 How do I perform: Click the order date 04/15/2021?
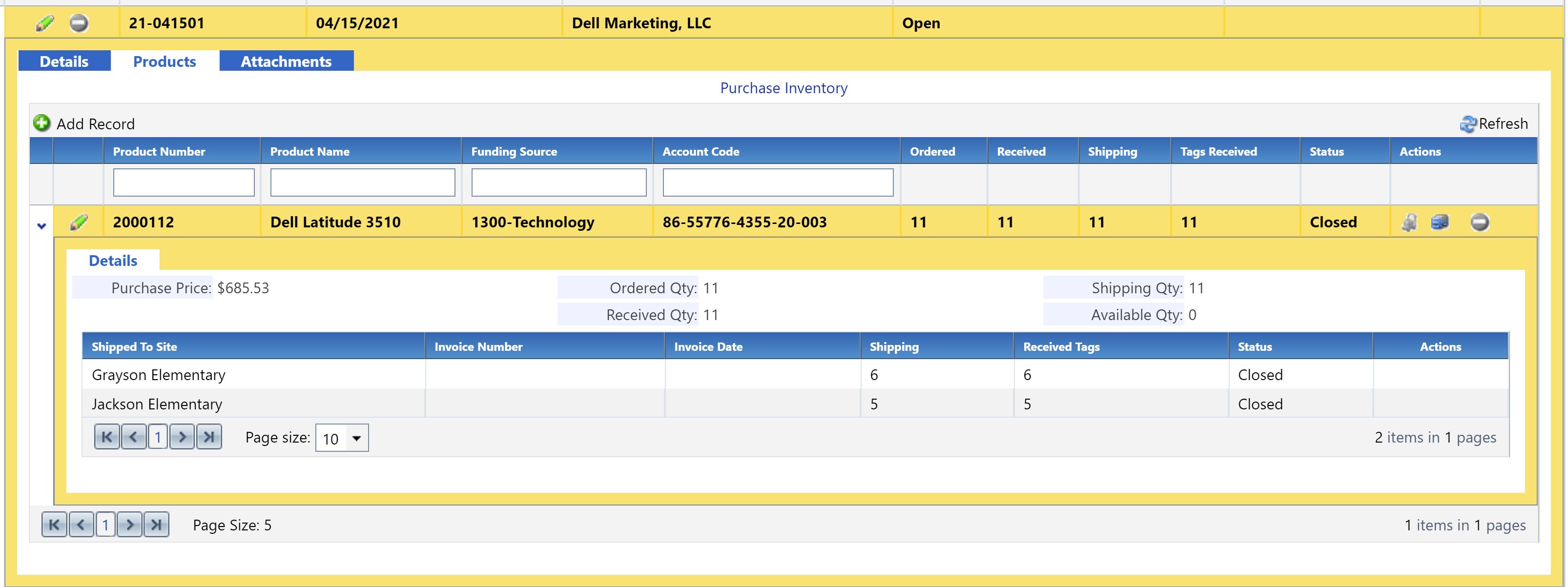pos(357,23)
